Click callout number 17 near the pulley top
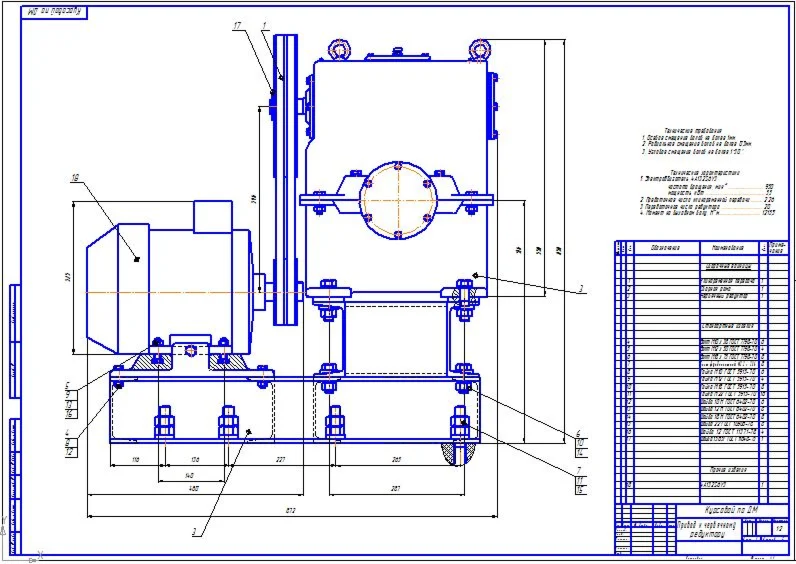Screen dimensions: 796x564 click(x=237, y=25)
